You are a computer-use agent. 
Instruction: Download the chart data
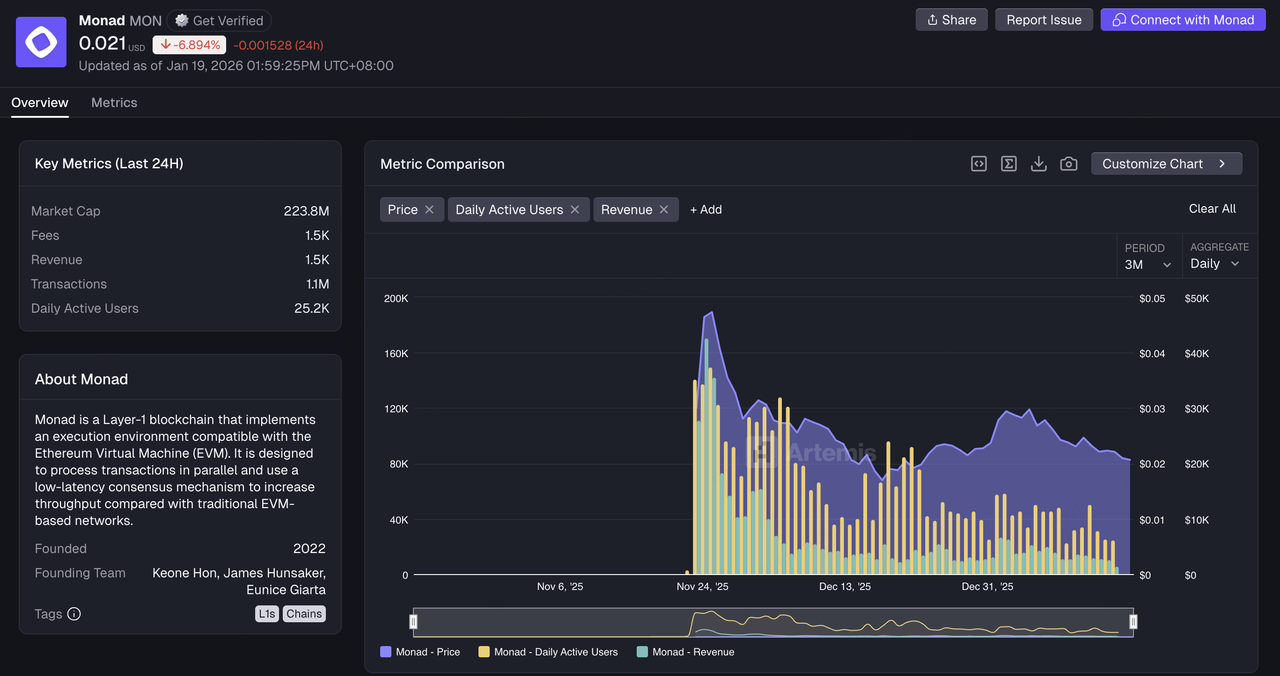pyautogui.click(x=1039, y=164)
